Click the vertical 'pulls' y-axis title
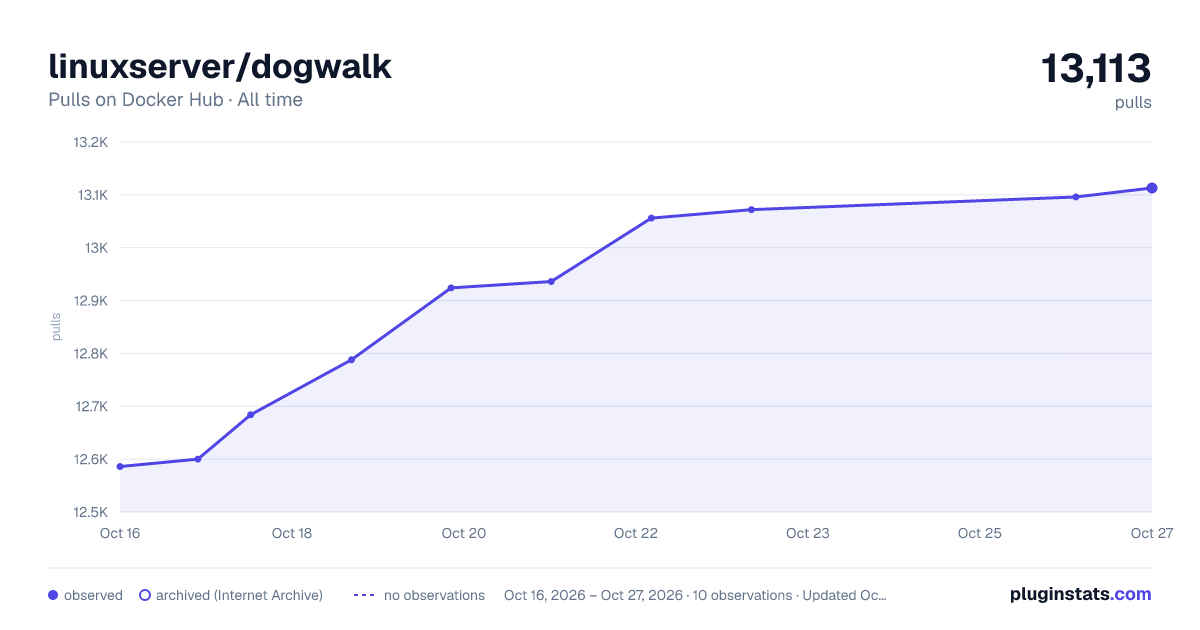This screenshot has width=1200, height=630. click(56, 327)
